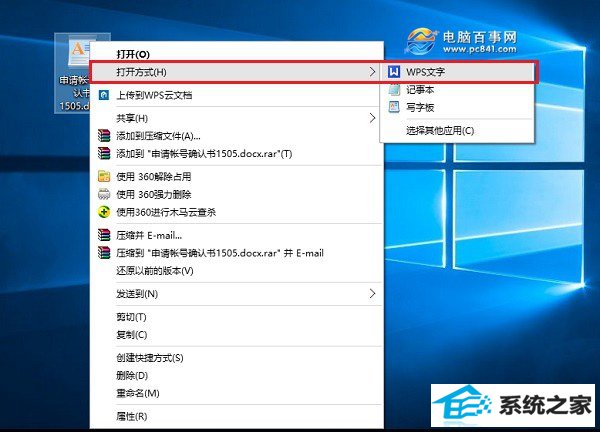Click the green 360木马云查杀 icon

point(104,212)
